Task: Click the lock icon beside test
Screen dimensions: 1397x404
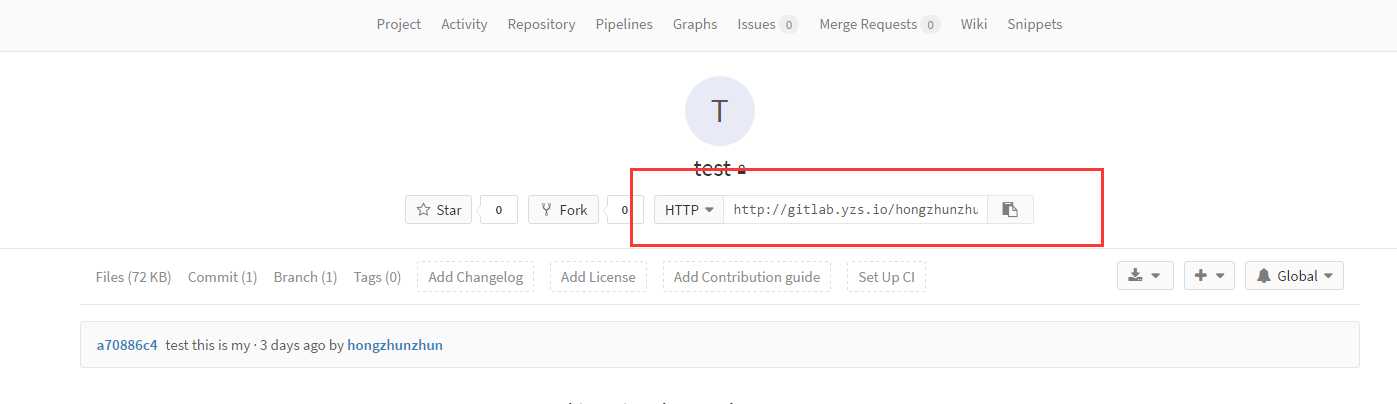Action: click(x=742, y=170)
